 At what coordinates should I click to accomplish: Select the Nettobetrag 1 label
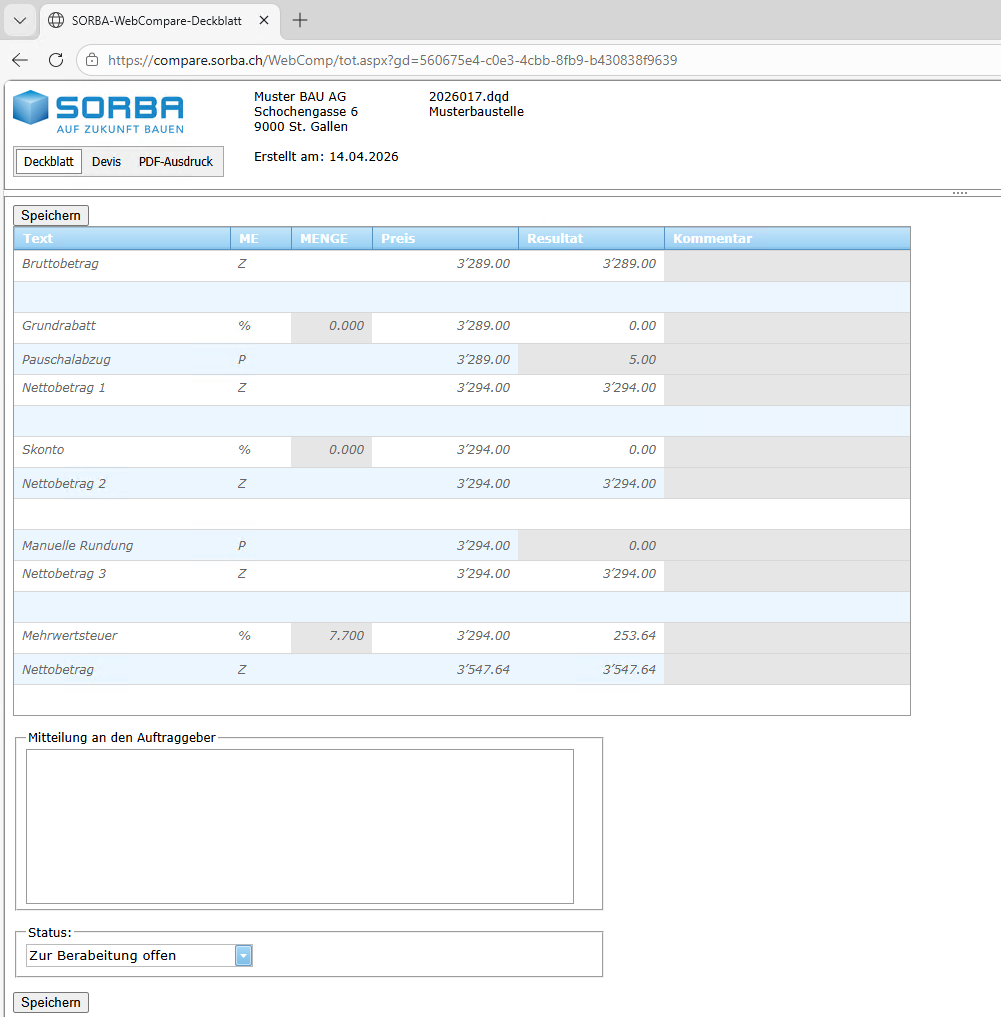(x=64, y=388)
